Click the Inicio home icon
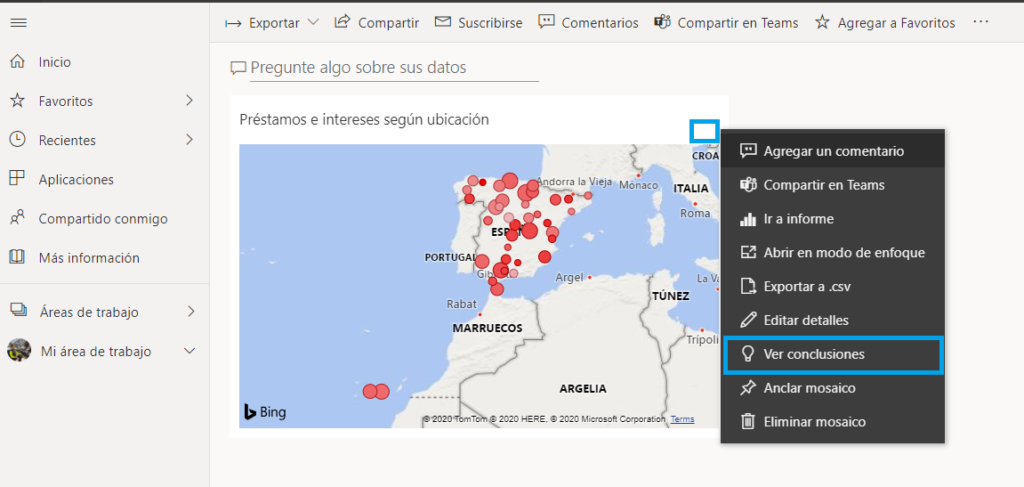 (18, 62)
